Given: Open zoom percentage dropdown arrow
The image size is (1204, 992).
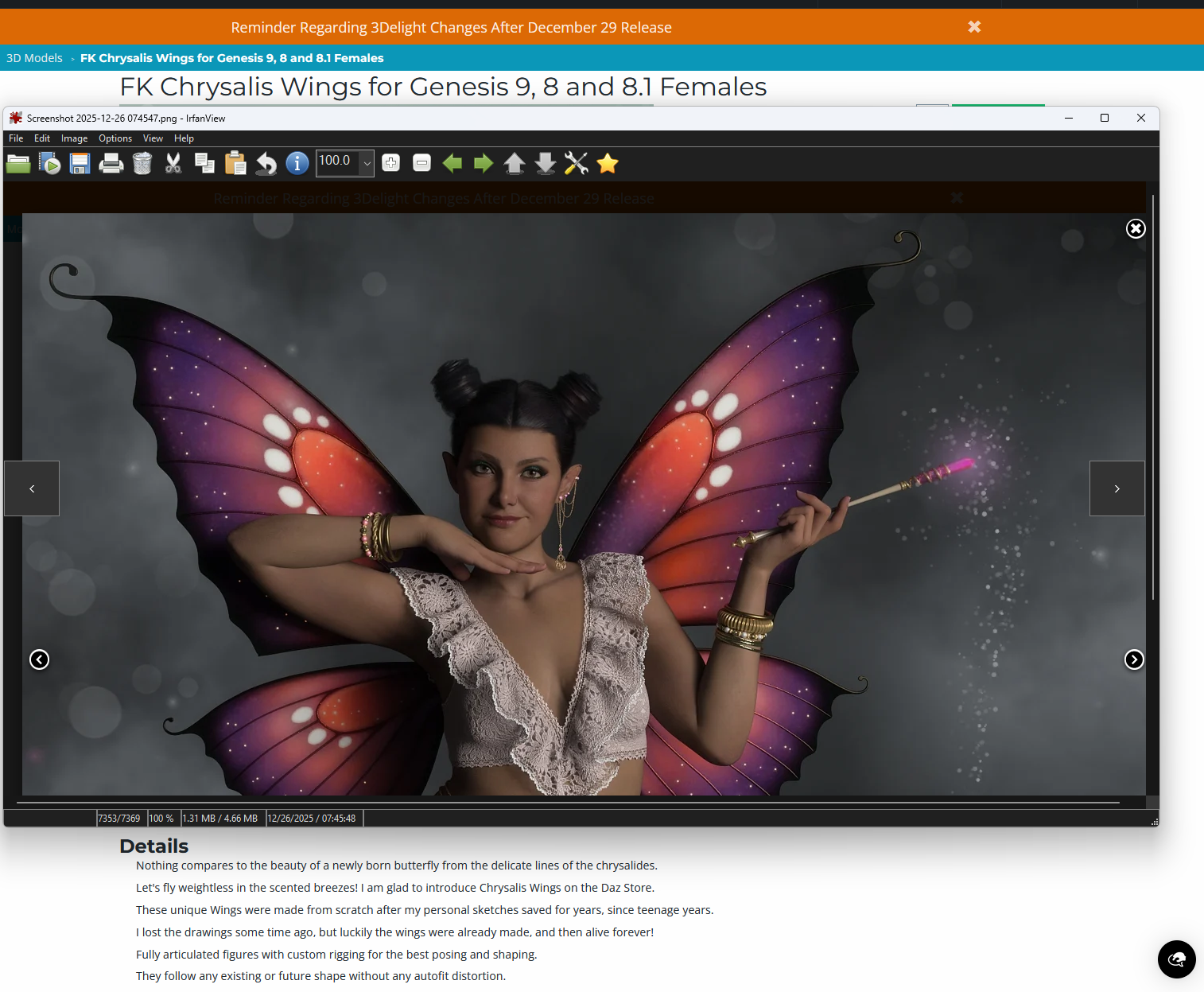Looking at the screenshot, I should [x=367, y=163].
